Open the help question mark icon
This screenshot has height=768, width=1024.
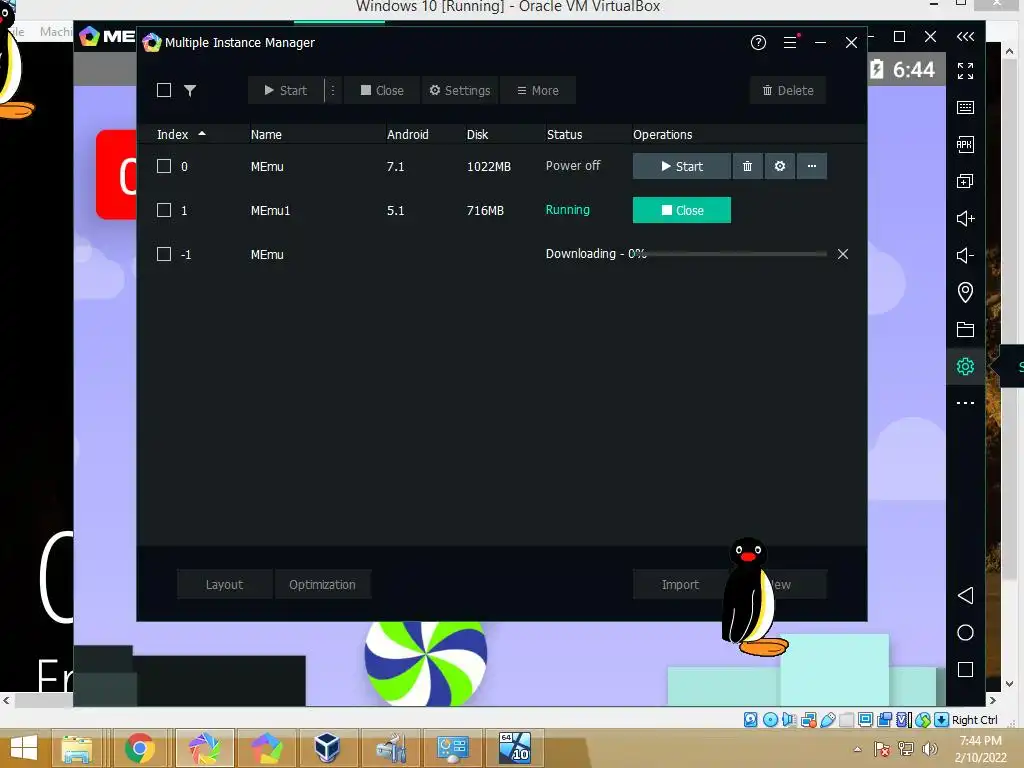point(758,42)
